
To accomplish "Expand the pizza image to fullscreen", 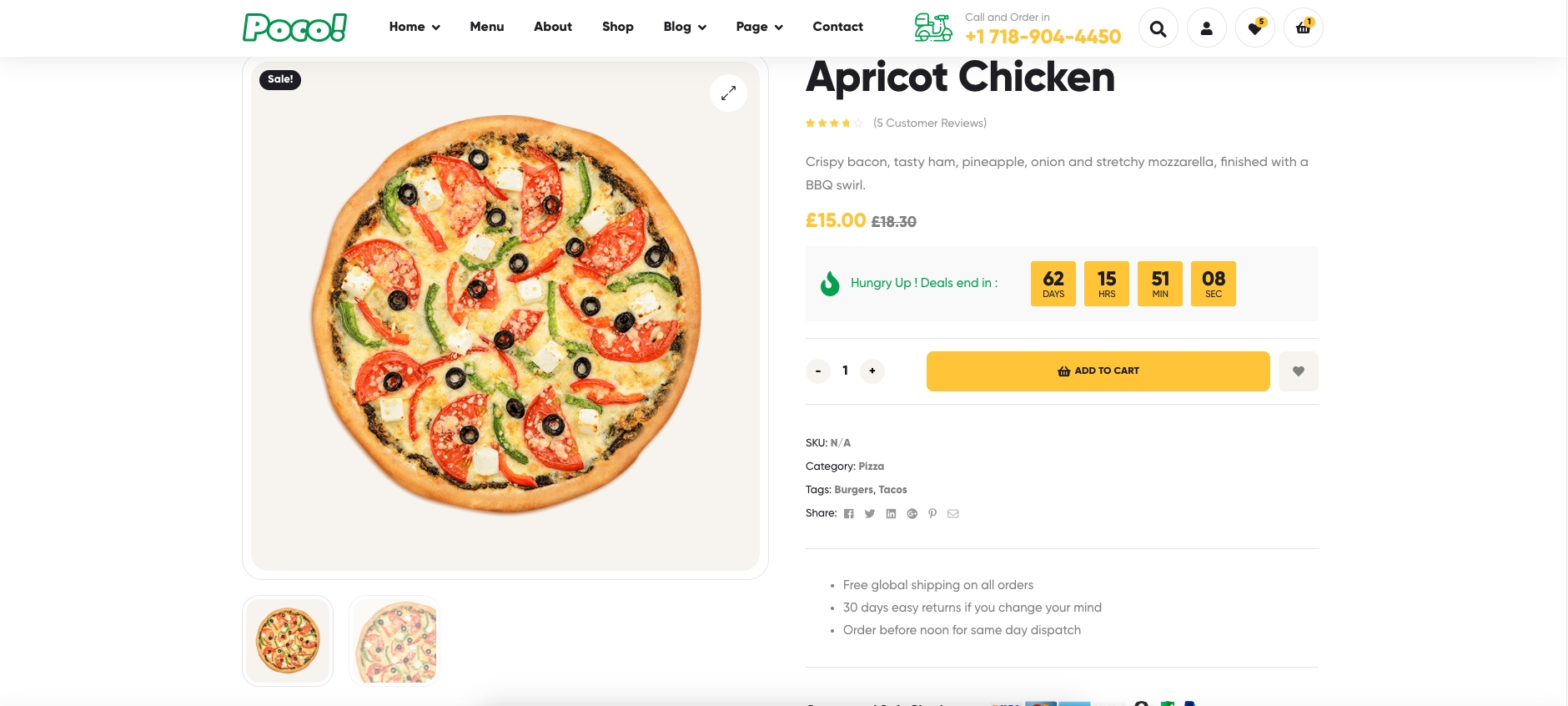I will [x=728, y=93].
